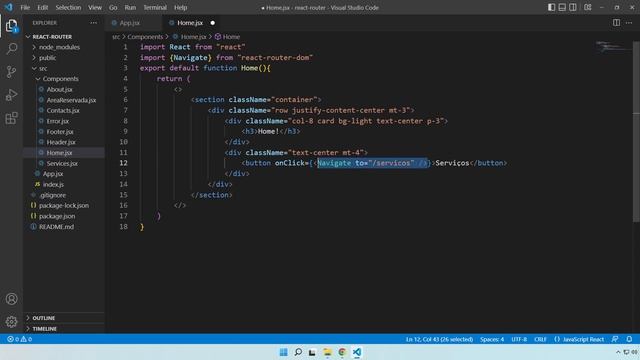The width and height of the screenshot is (640, 360).
Task: Click the VS Code logo in title bar
Action: (x=9, y=7)
